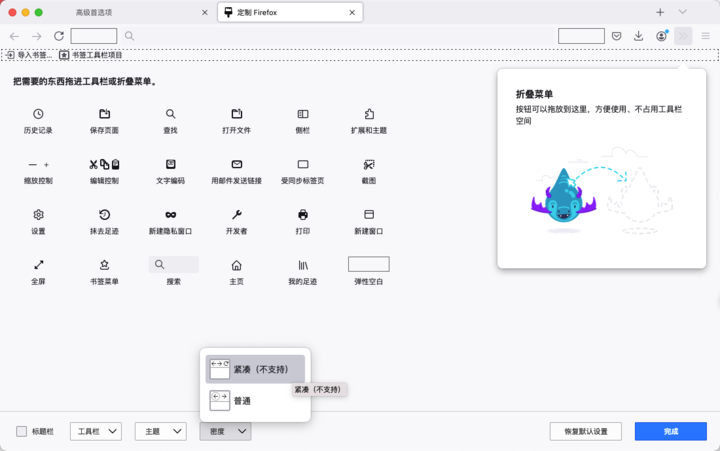Select the 新建隐私窗口 private window icon

pos(170,215)
